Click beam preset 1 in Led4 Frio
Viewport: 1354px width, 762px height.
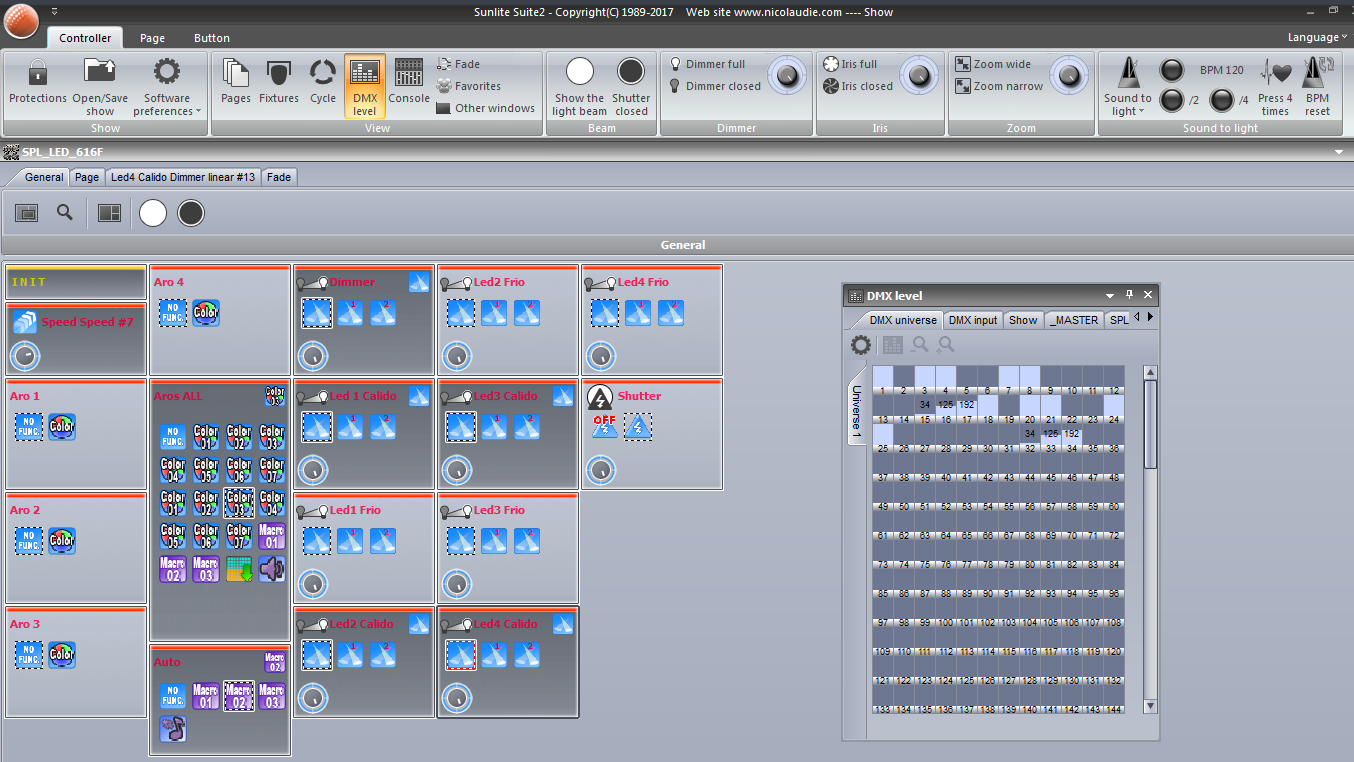[638, 313]
